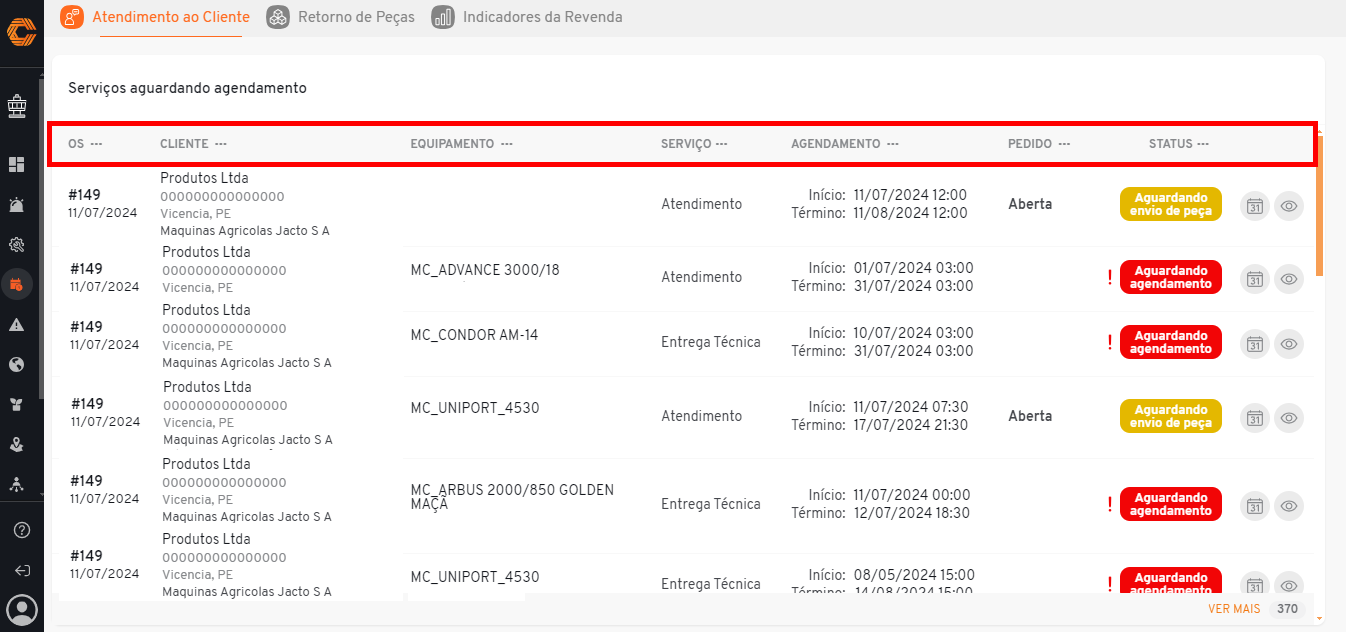Click 'Início: 01/07/2024 03:00' date

[891, 268]
